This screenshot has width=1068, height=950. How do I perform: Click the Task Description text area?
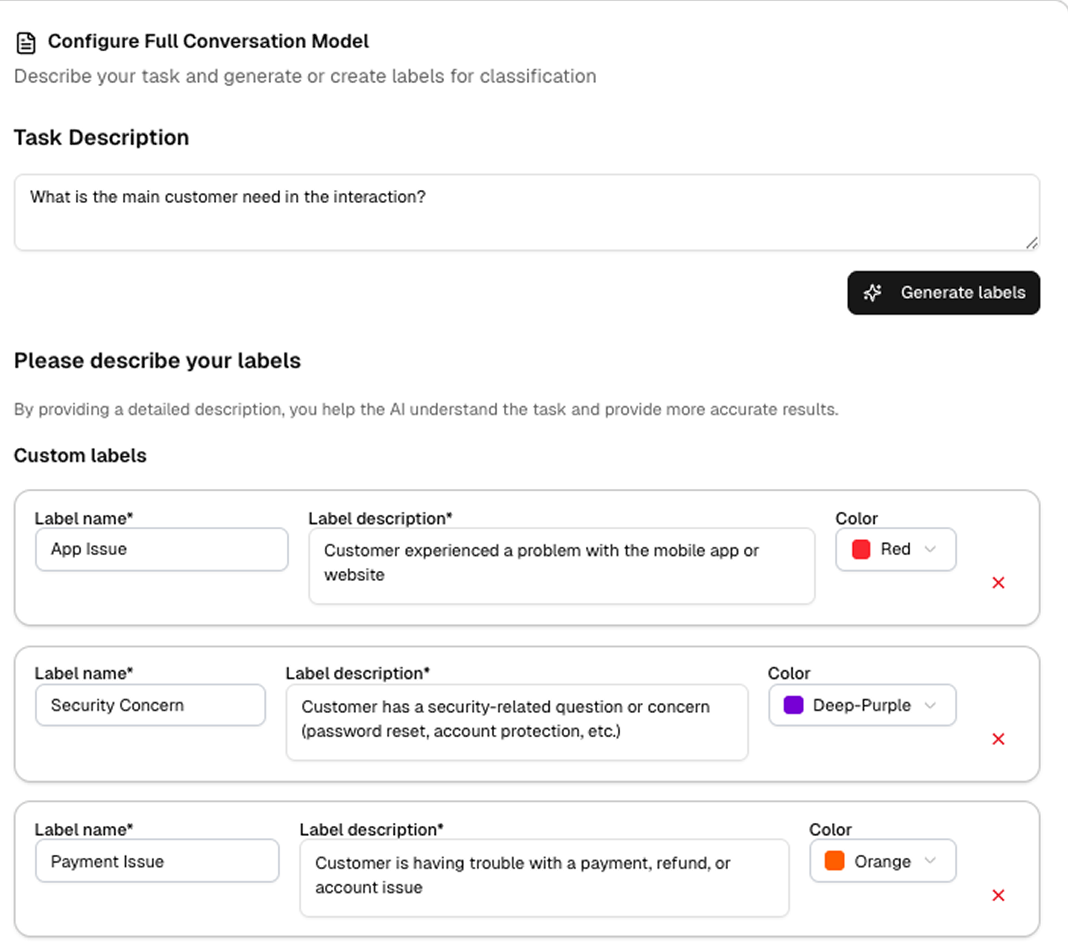pos(526,212)
